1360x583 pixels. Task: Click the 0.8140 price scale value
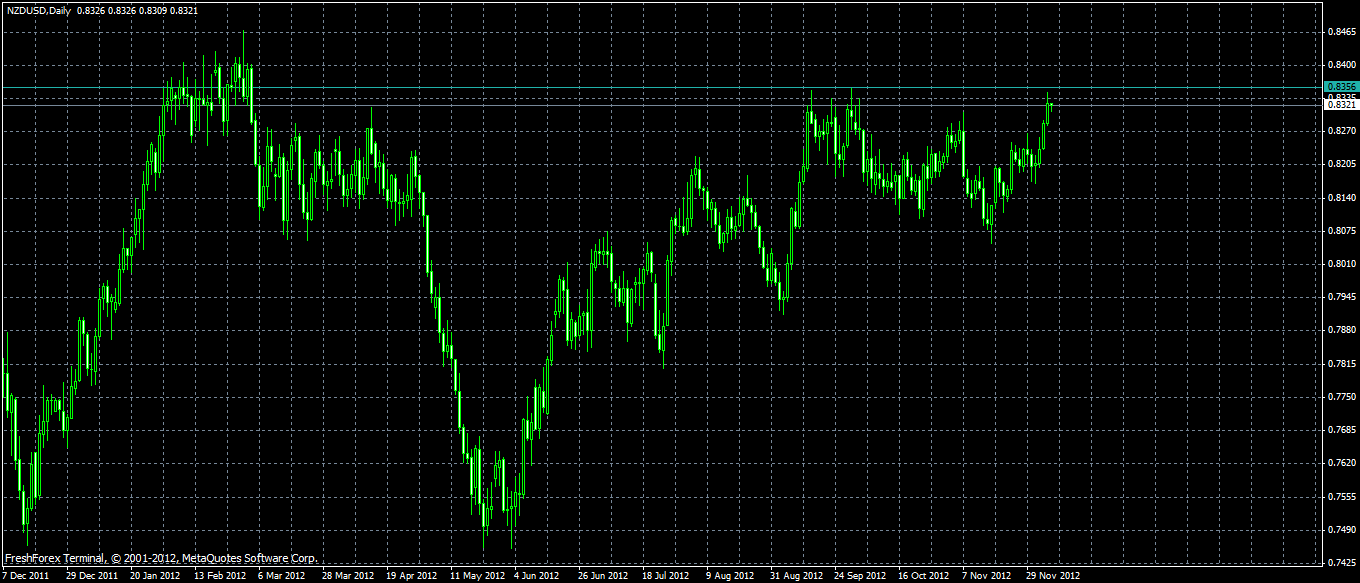tap(1341, 198)
